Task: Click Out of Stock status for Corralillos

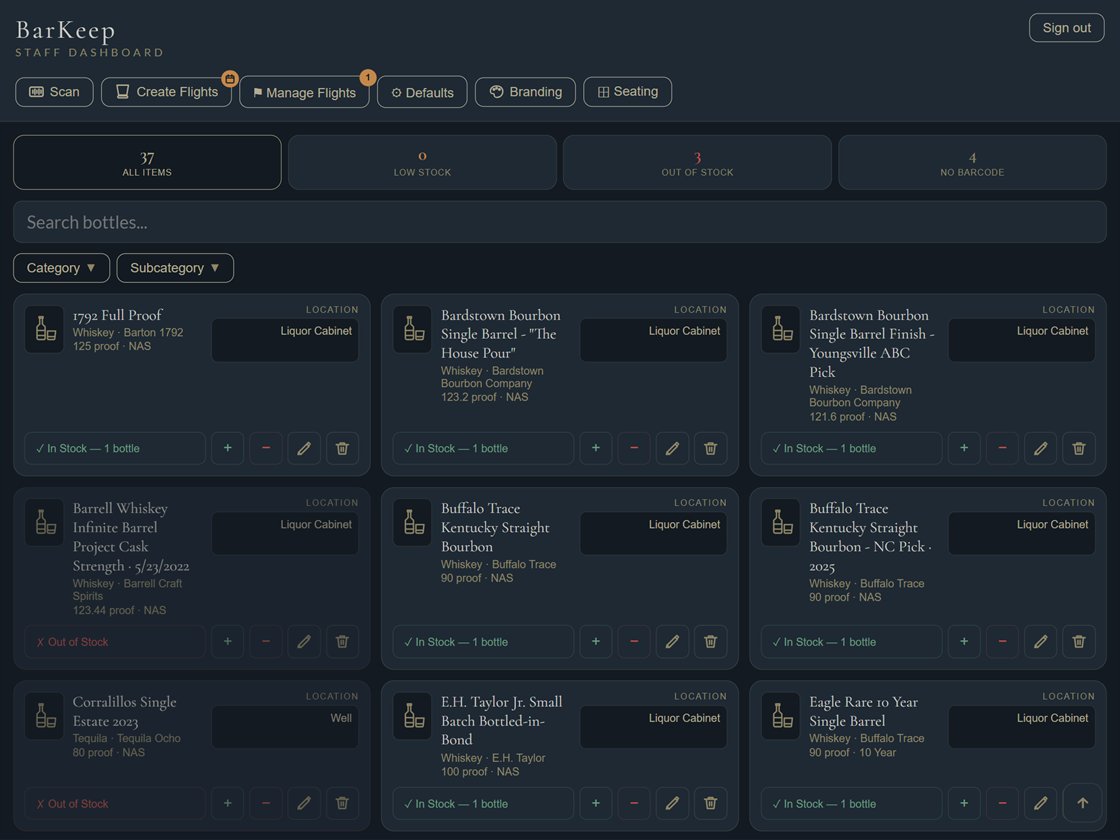Action: pyautogui.click(x=115, y=804)
